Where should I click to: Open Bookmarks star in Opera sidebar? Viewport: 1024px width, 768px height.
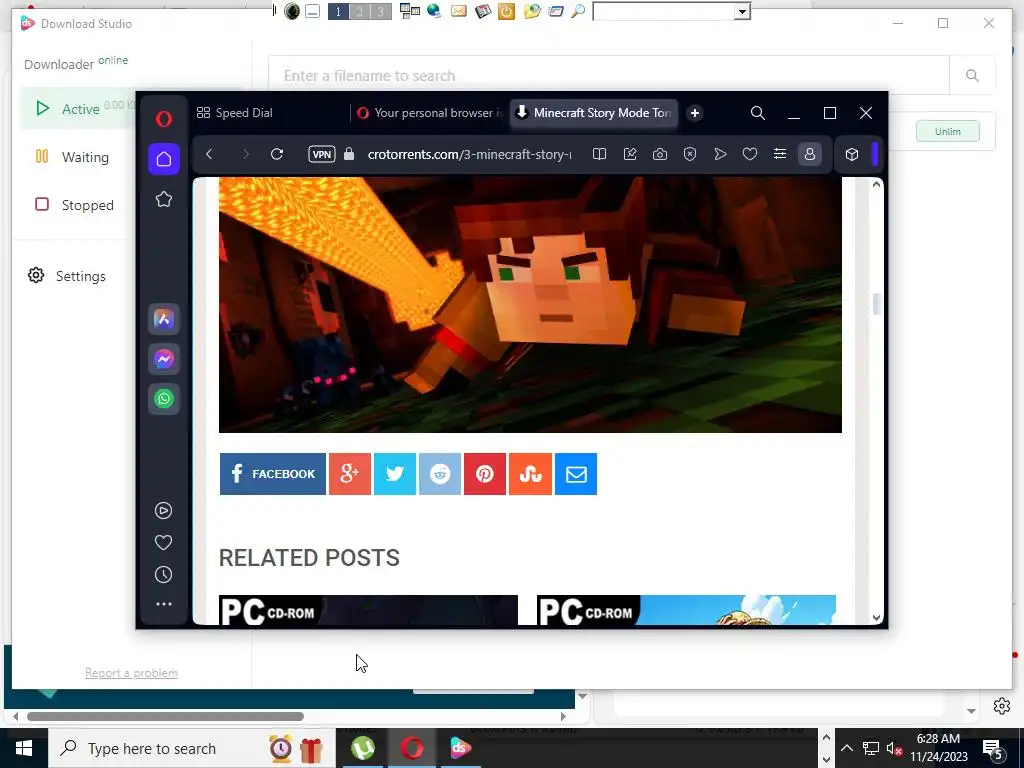click(164, 199)
